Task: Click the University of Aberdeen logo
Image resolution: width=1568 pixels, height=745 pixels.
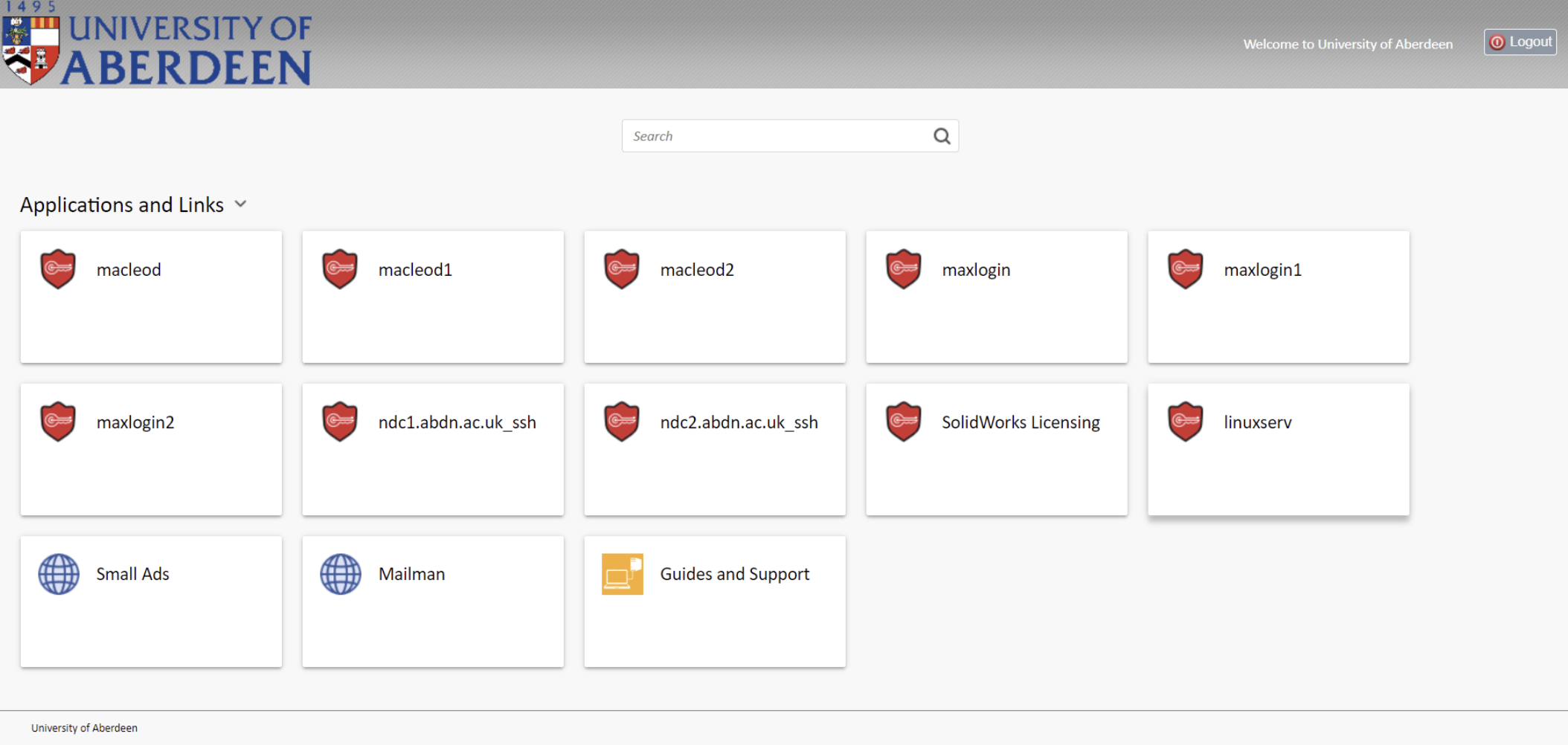Action: (157, 45)
